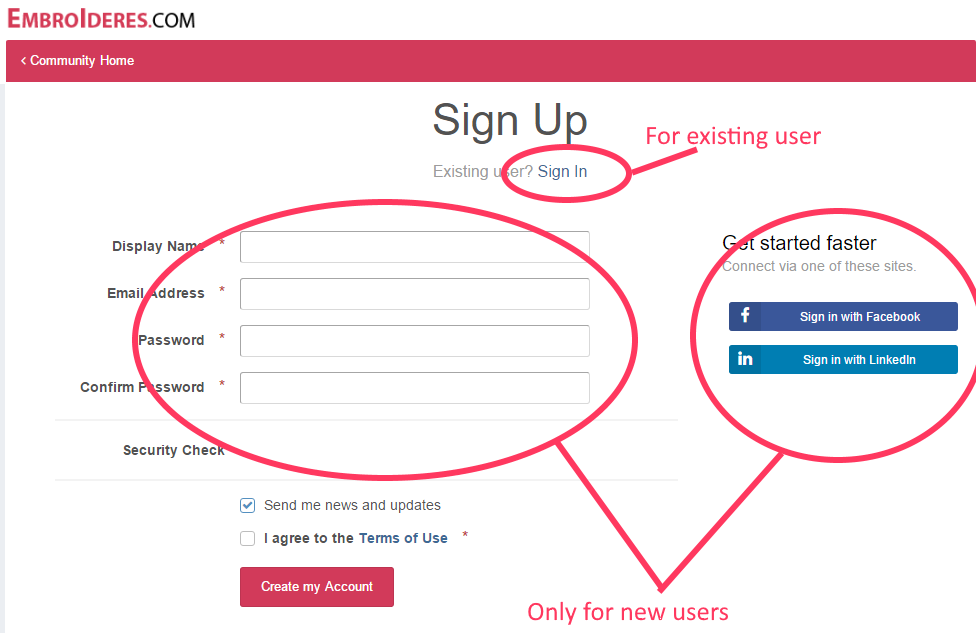Click the Get started faster heading

point(799,243)
